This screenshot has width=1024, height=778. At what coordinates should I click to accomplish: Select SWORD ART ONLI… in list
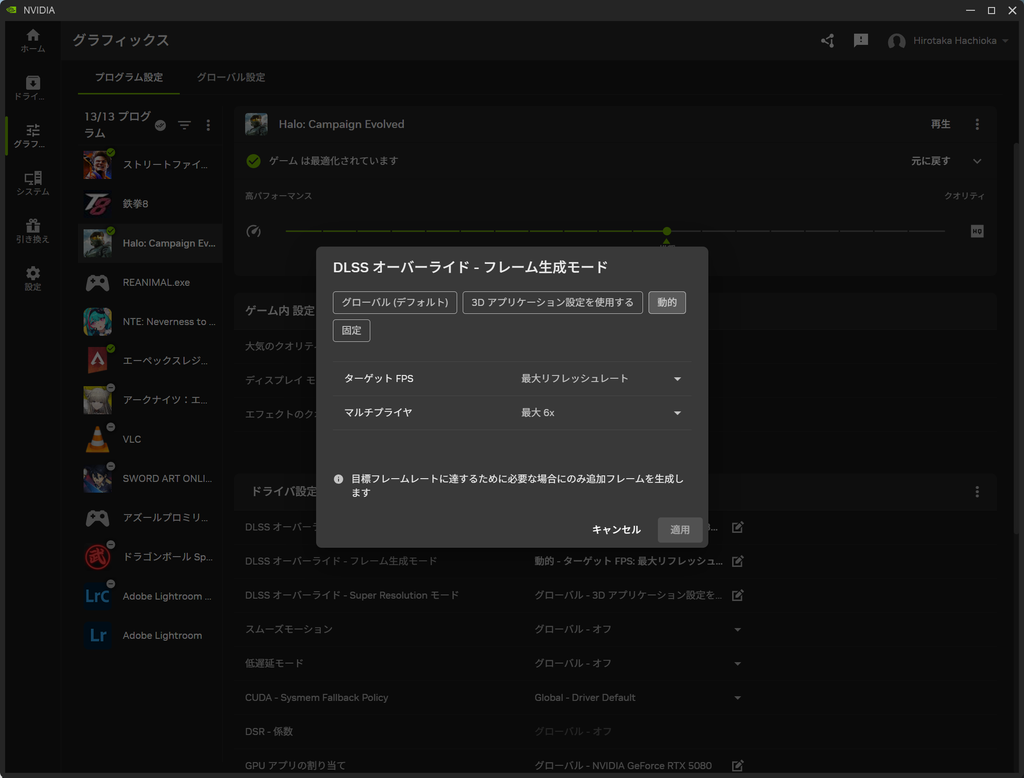click(x=150, y=478)
